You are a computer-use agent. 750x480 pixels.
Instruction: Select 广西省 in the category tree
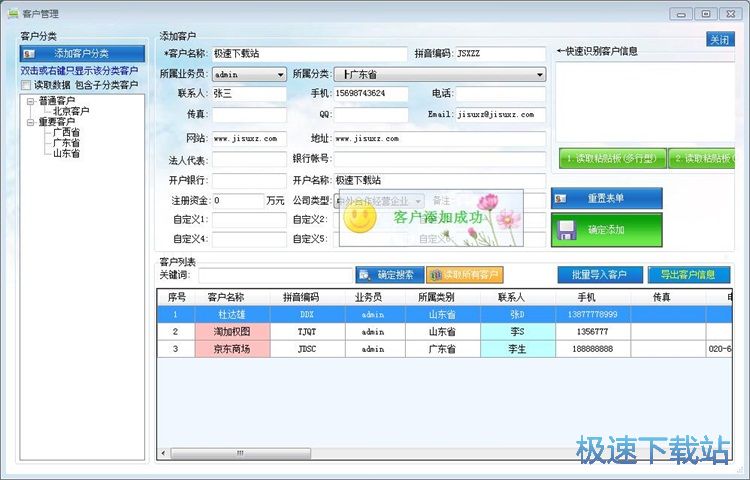click(66, 132)
